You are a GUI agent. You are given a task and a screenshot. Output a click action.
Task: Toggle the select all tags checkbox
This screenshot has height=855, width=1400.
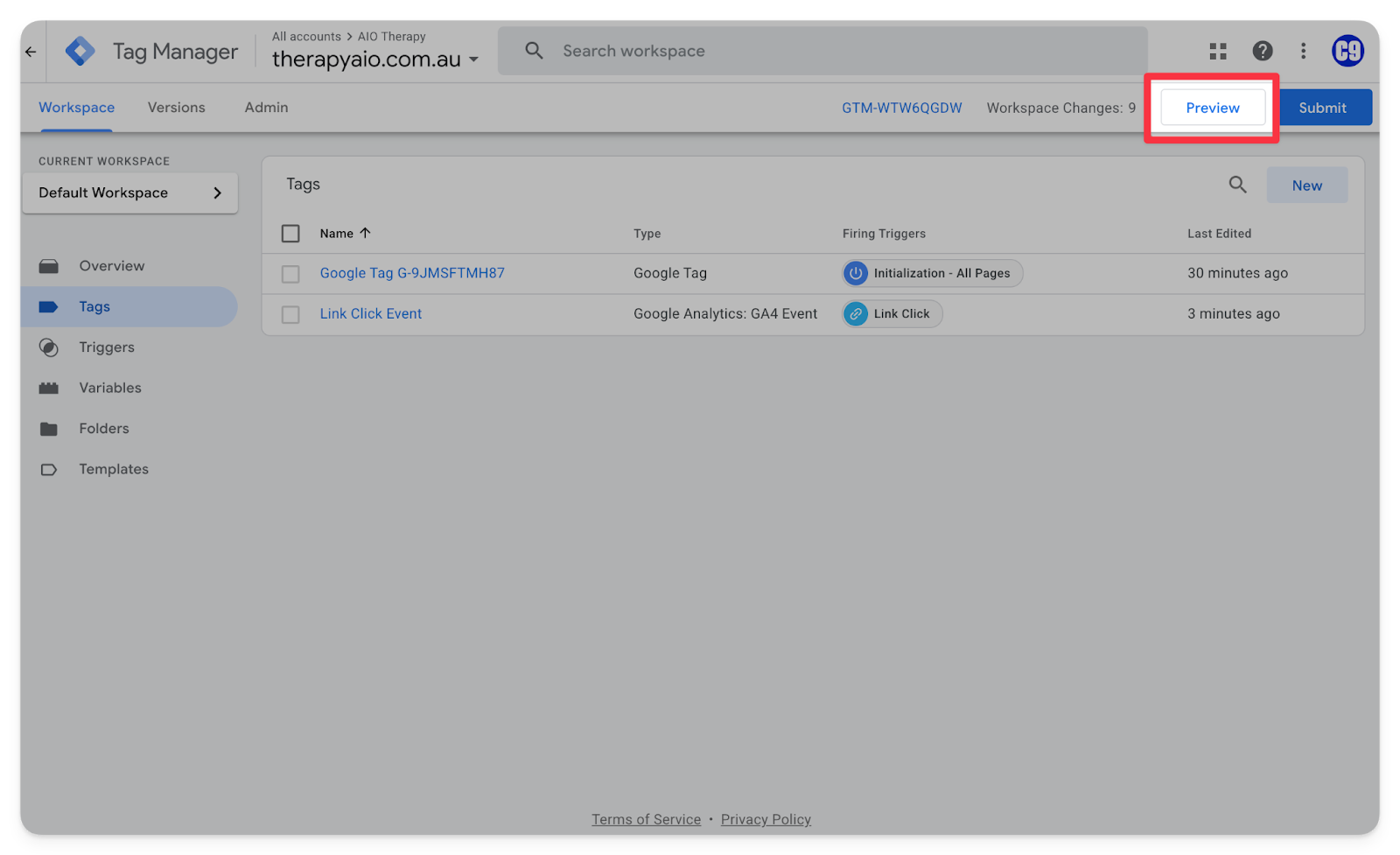pyautogui.click(x=290, y=234)
